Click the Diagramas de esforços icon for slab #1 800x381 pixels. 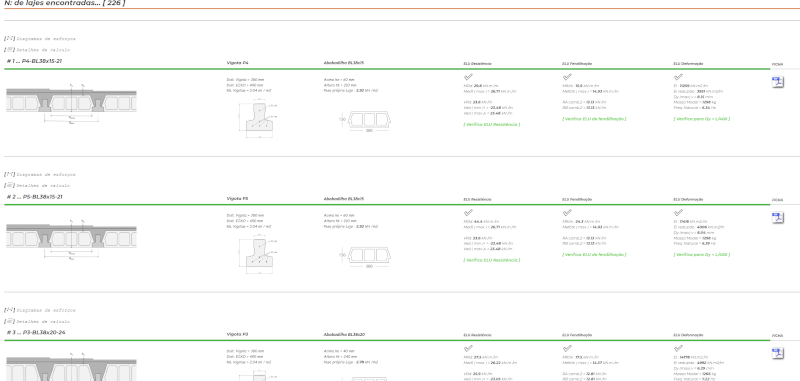click(x=9, y=38)
